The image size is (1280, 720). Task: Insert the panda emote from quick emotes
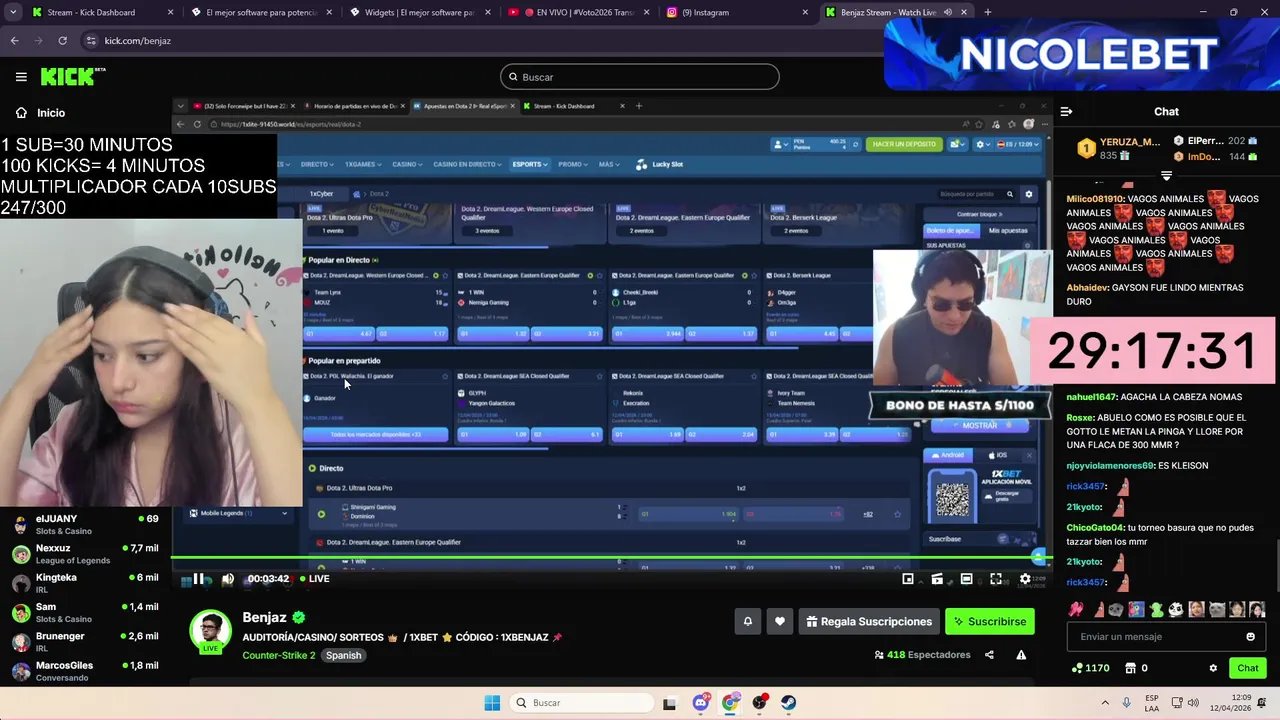(1176, 609)
